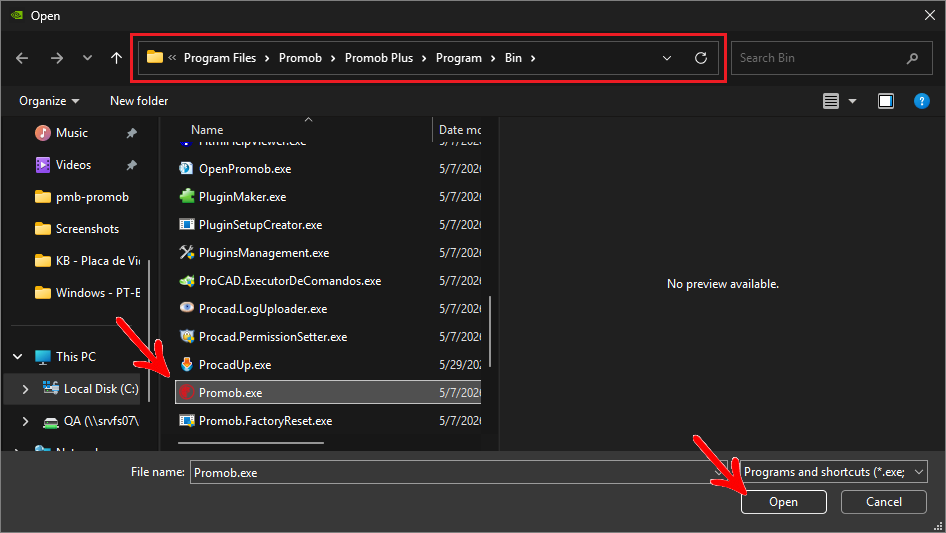Screen dimensions: 946x533
Task: Select the PluginsManagement.exe tools icon
Action: click(186, 252)
